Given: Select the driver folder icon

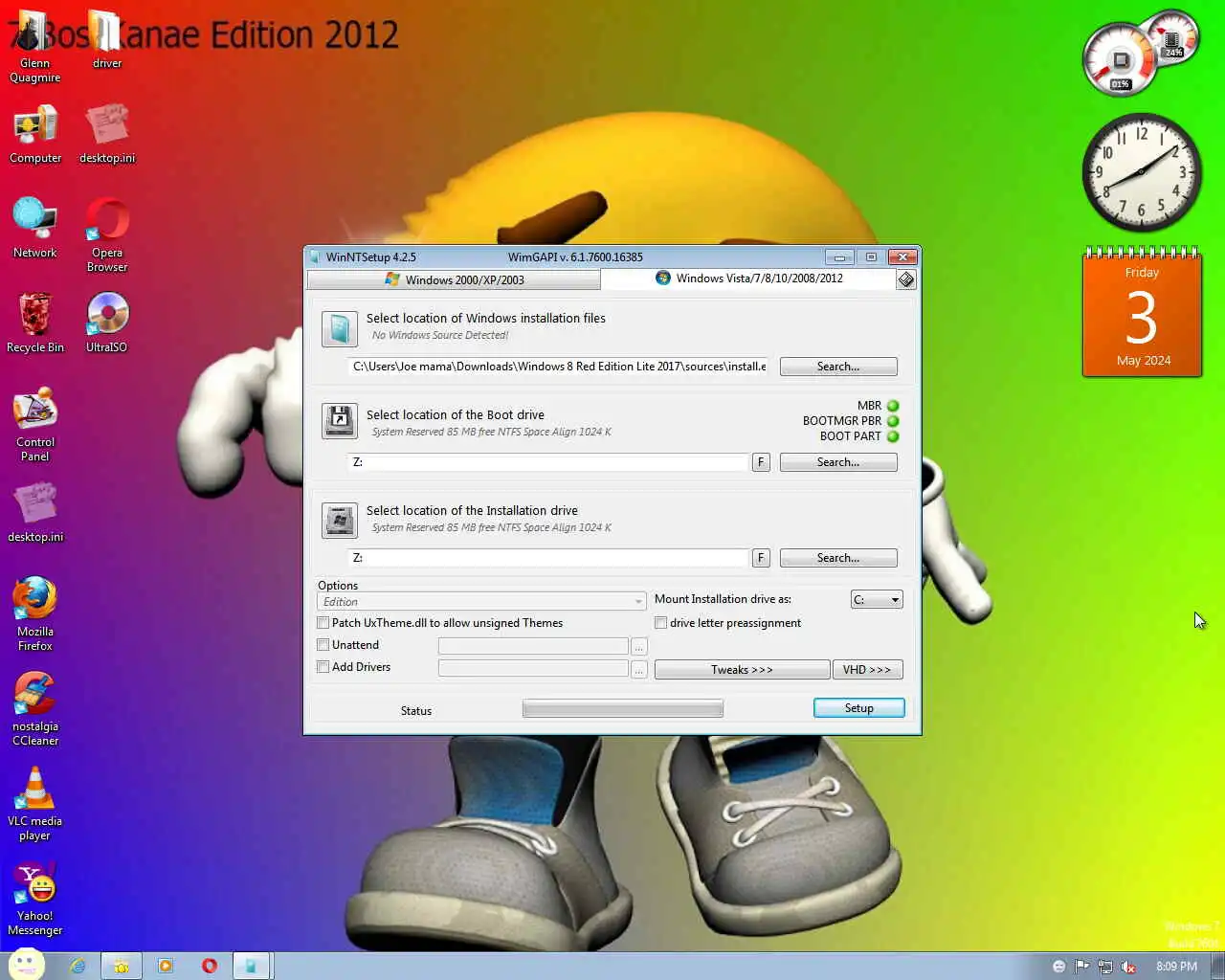Looking at the screenshot, I should click(107, 40).
